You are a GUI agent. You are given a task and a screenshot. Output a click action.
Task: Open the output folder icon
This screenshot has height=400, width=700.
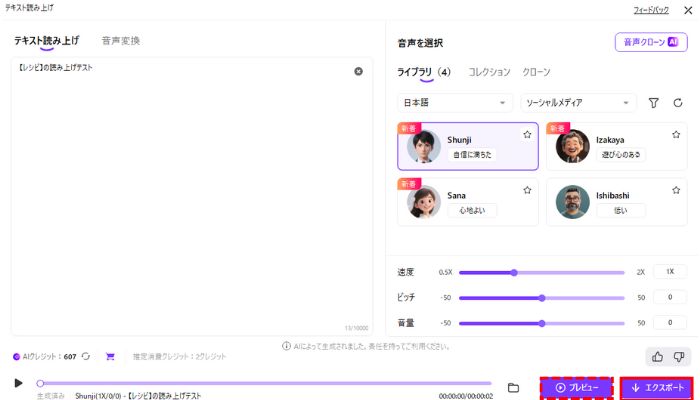[513, 387]
